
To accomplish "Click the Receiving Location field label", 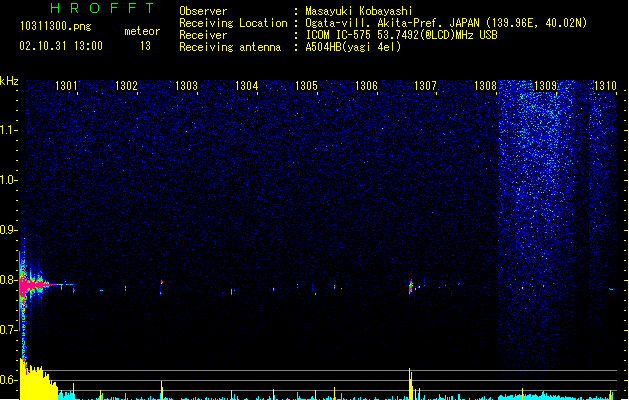I will click(233, 23).
